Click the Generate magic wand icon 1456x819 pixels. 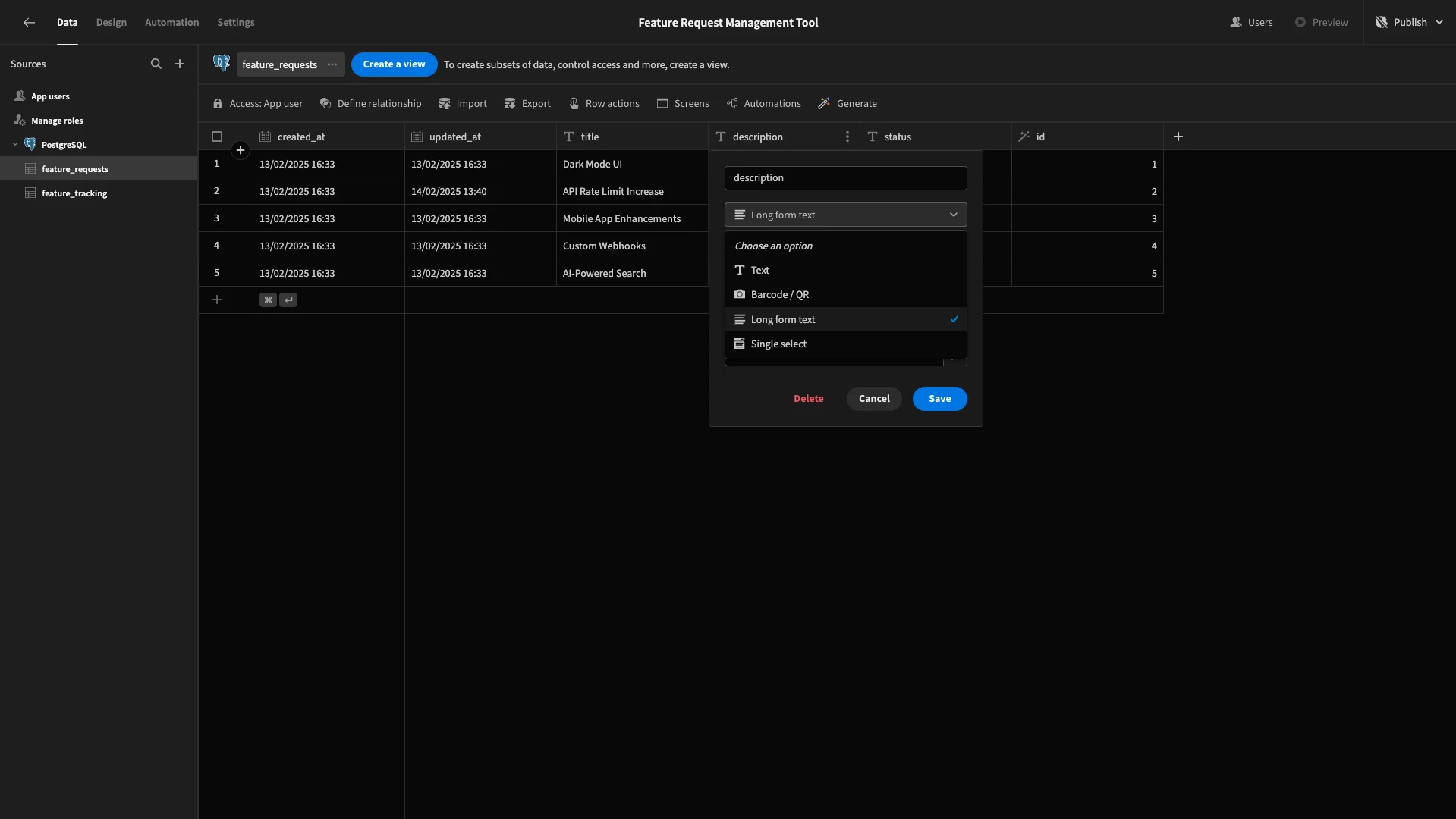(x=824, y=104)
